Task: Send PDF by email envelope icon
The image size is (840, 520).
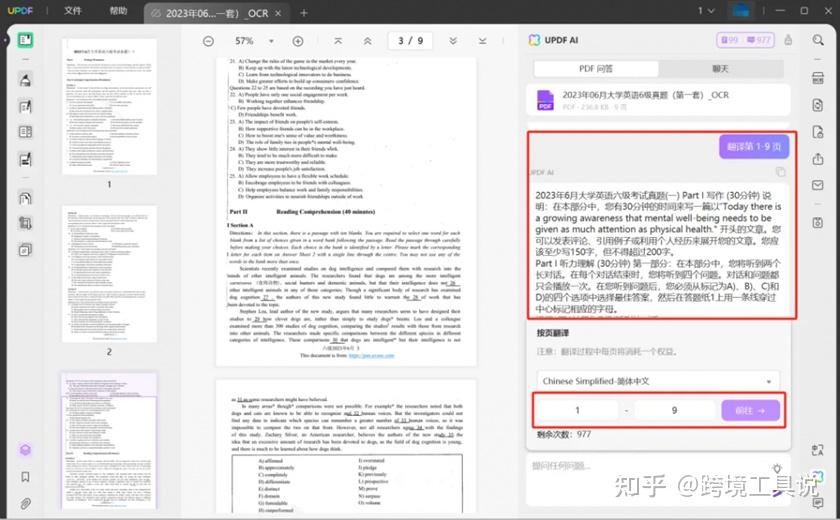Action: click(818, 185)
